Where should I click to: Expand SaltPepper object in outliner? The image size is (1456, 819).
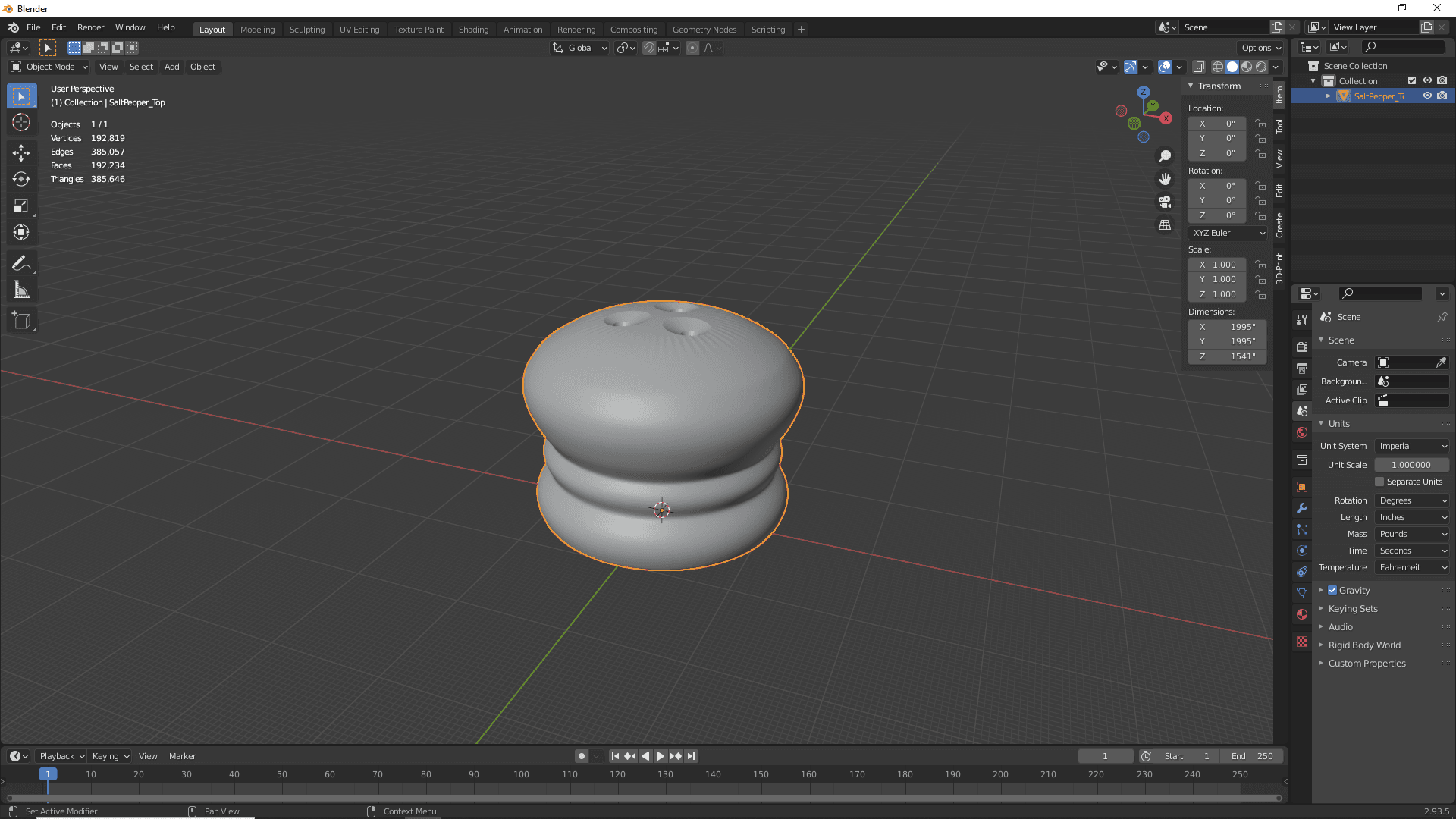coord(1329,96)
